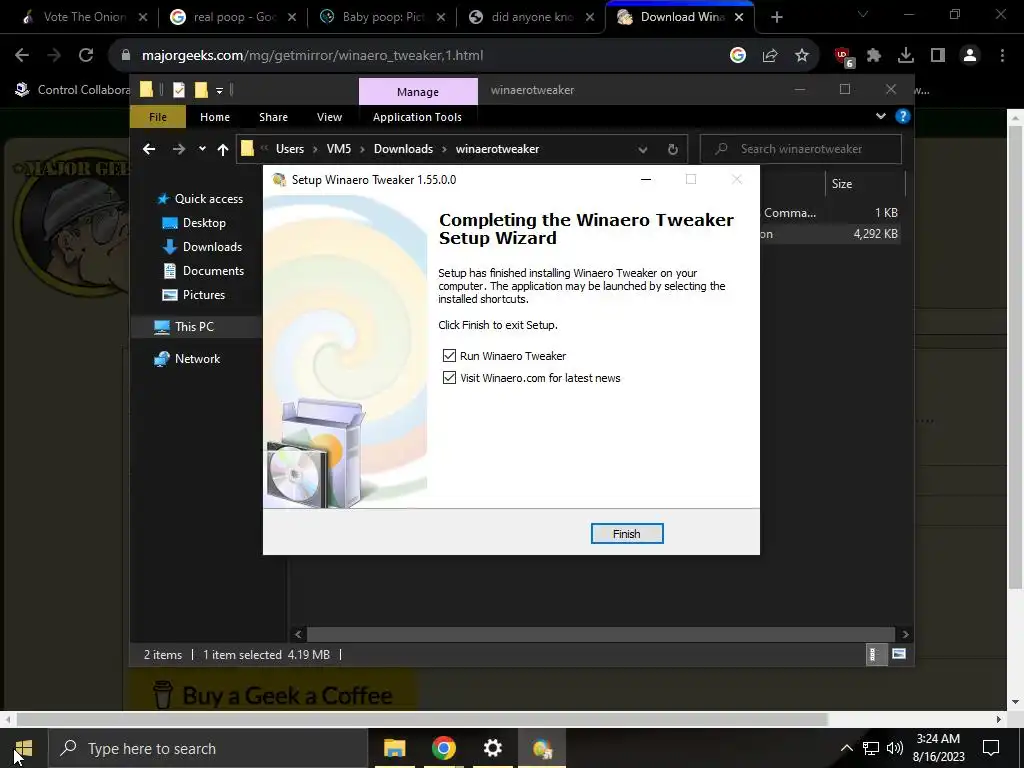Expand the address bar history dropdown
Viewport: 1024px width, 768px height.
click(643, 150)
